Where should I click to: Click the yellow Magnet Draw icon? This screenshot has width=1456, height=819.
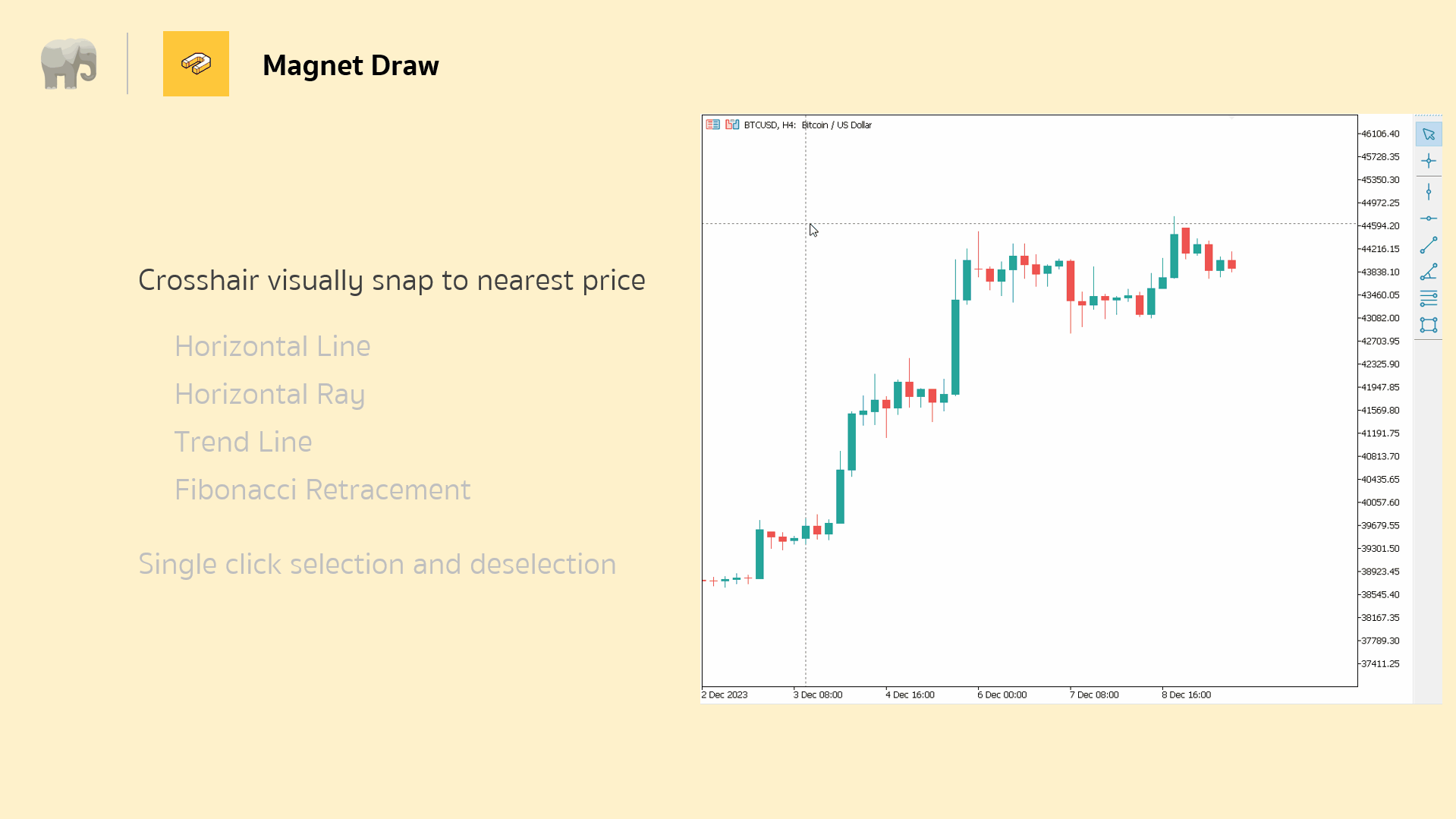click(196, 64)
